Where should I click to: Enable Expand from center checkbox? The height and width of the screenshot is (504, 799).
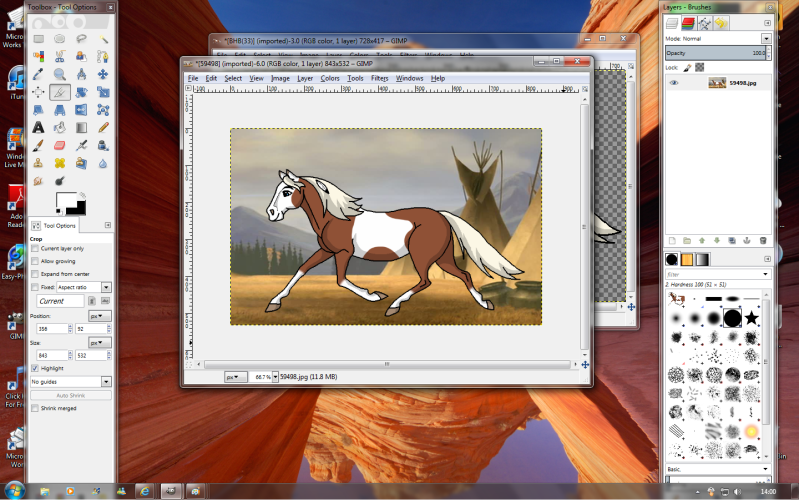click(35, 274)
